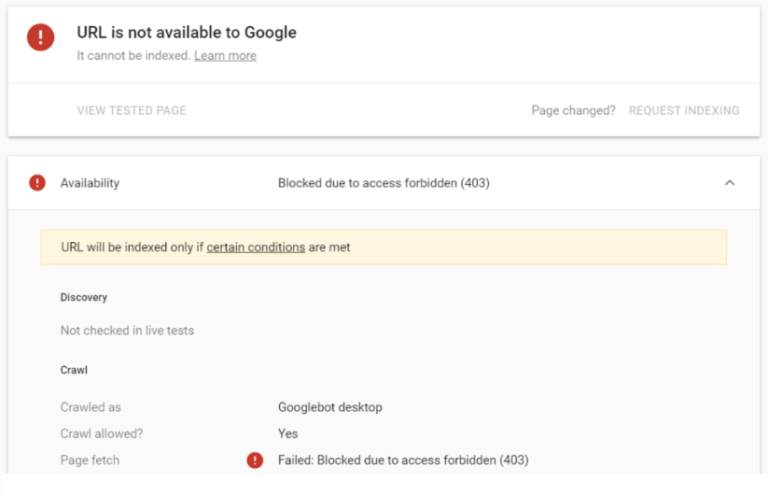Click the 'Not checked in live tests' text
This screenshot has height=496, width=768.
click(127, 330)
